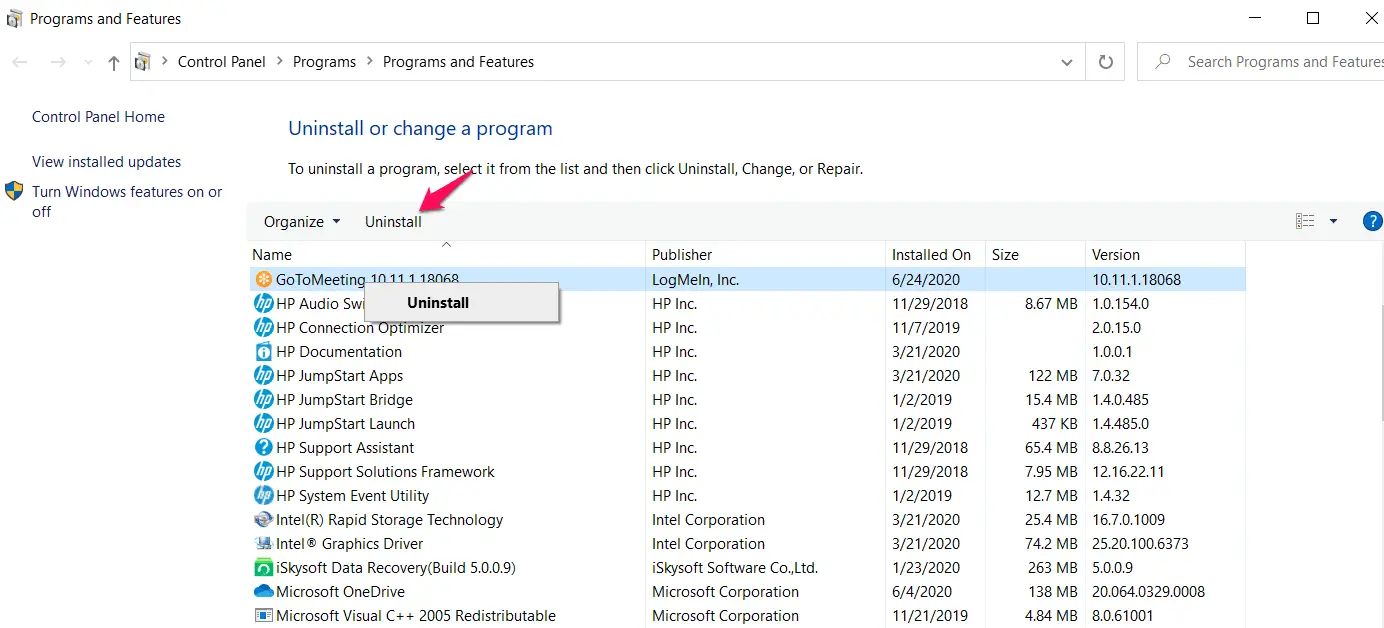The height and width of the screenshot is (628, 1384).
Task: Sort list by Version column header
Action: coord(1166,254)
